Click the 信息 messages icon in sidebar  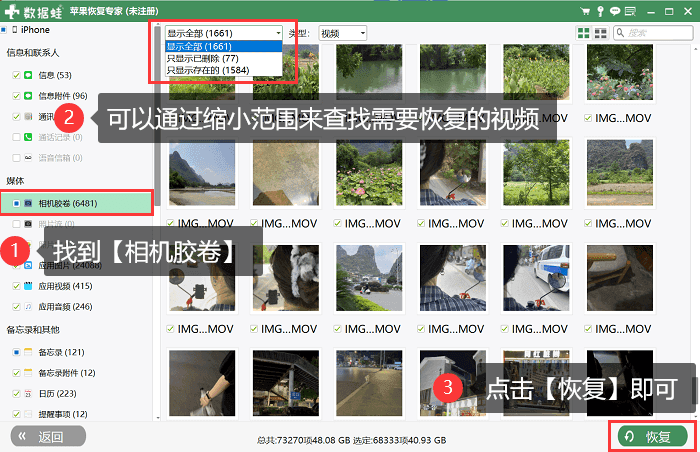coord(28,75)
